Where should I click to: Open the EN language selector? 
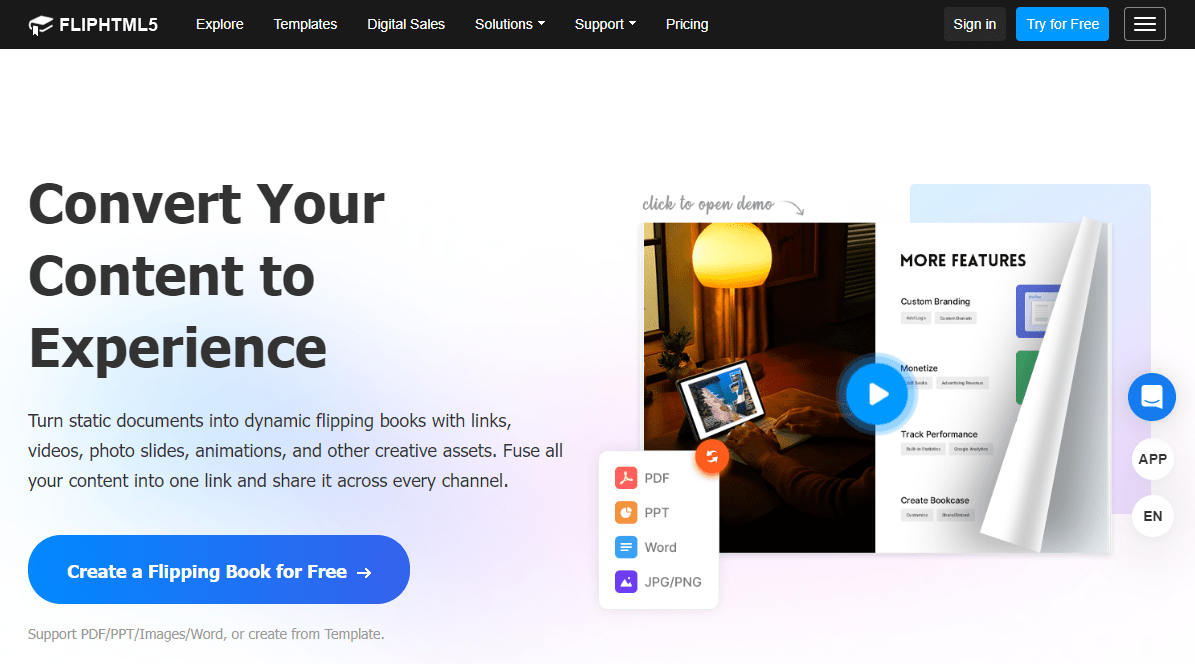(1152, 516)
